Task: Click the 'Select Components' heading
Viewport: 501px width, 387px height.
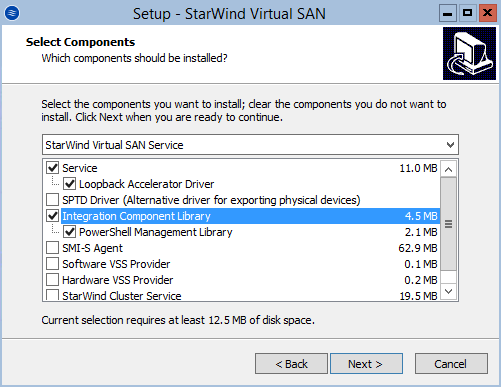Action: pyautogui.click(x=80, y=42)
